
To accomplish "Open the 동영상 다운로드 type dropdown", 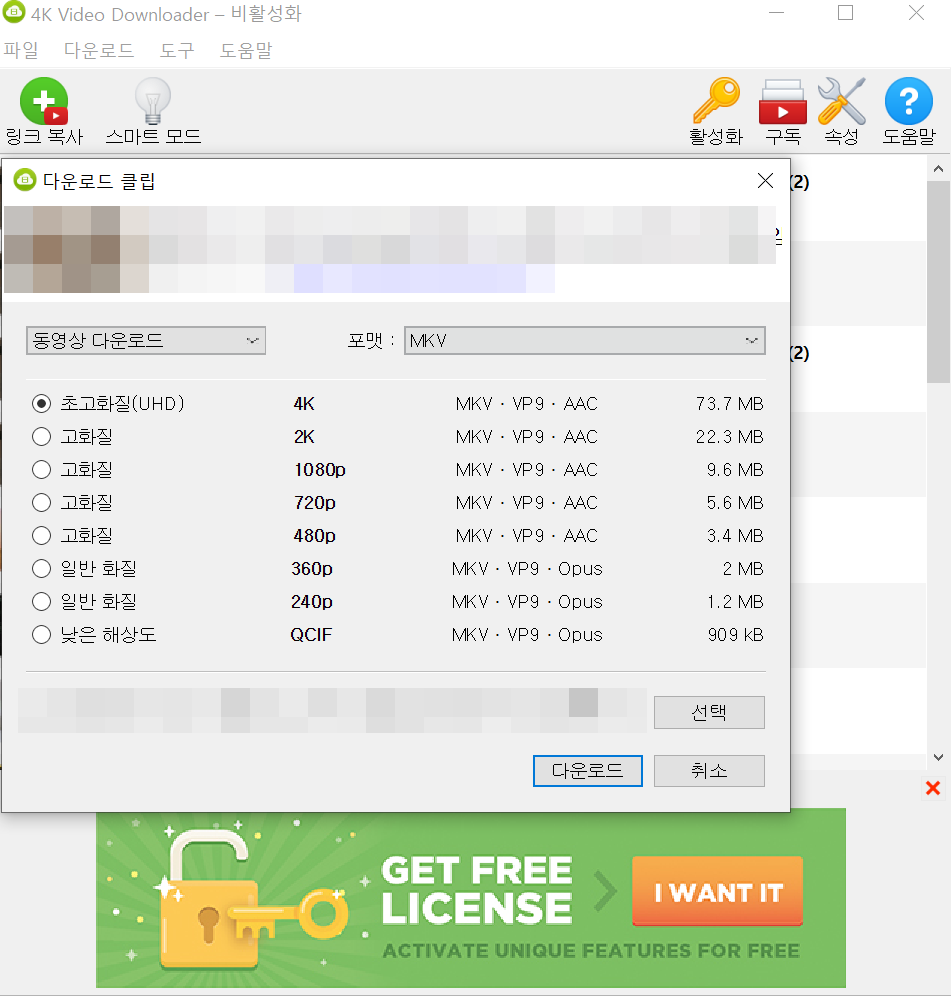I will point(145,340).
